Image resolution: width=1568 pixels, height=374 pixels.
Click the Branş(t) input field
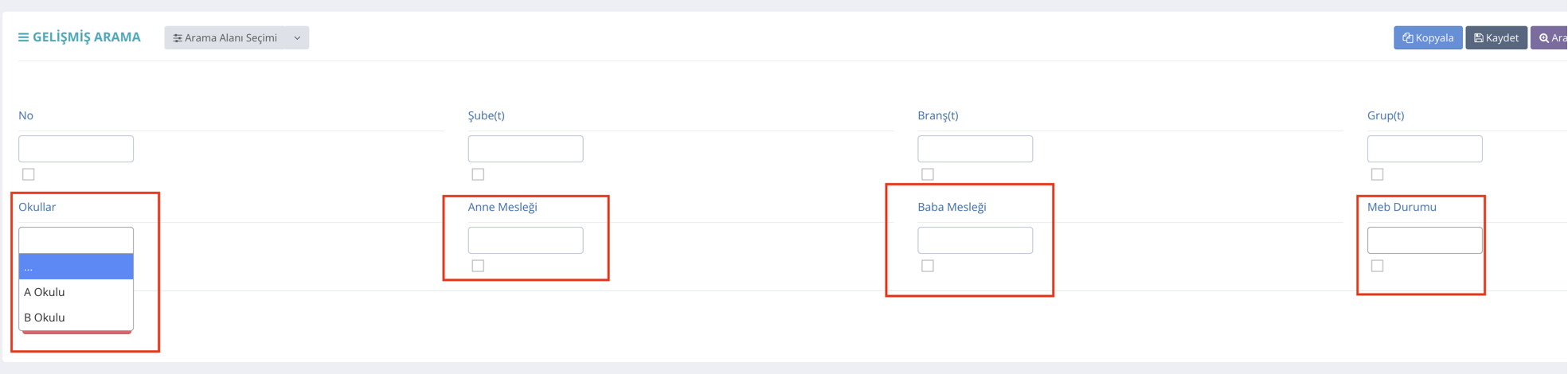click(975, 149)
